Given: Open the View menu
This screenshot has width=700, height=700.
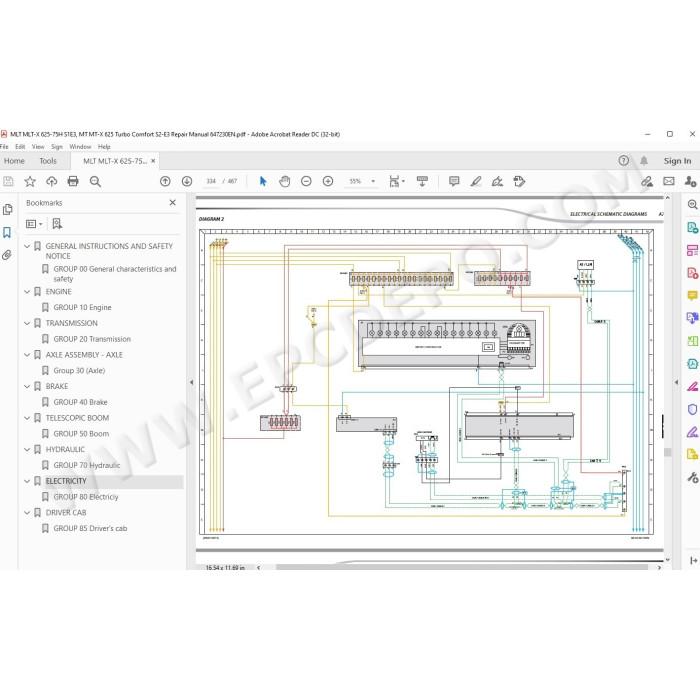Looking at the screenshot, I should (38, 146).
